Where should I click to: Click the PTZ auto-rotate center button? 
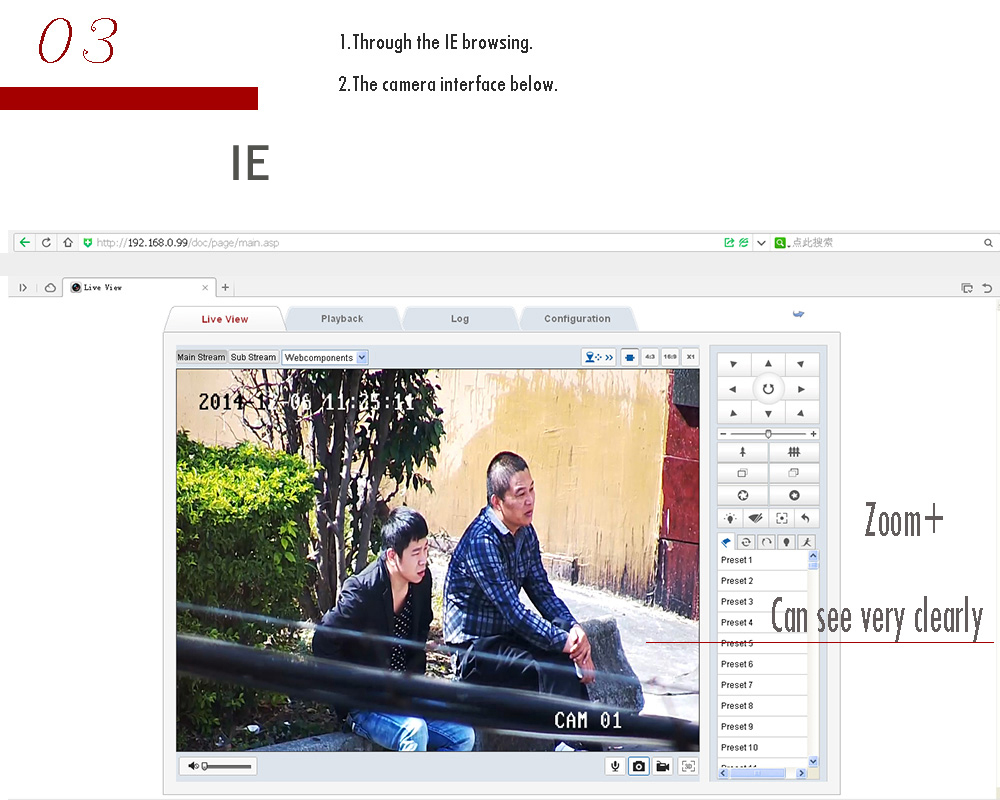768,389
